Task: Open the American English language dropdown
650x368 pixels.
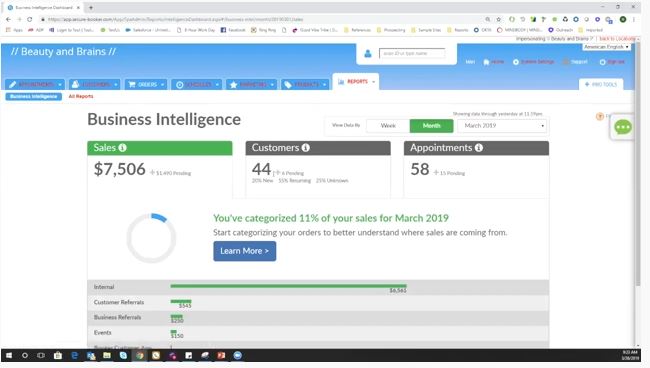Action: point(606,47)
